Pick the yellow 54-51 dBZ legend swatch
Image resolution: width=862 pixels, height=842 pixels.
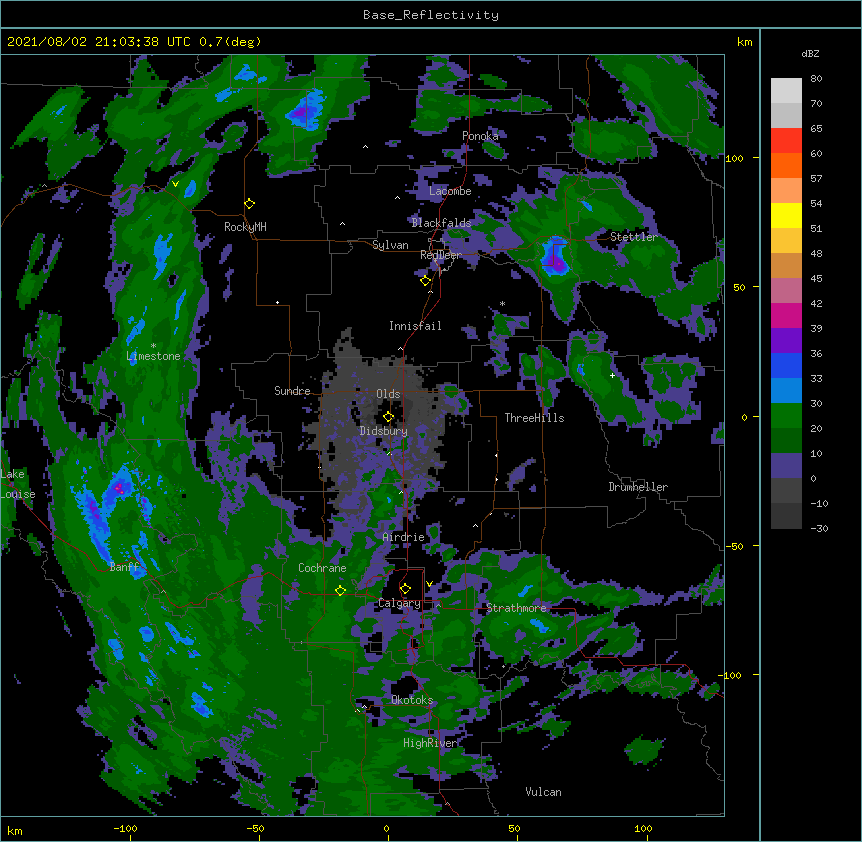click(x=786, y=215)
